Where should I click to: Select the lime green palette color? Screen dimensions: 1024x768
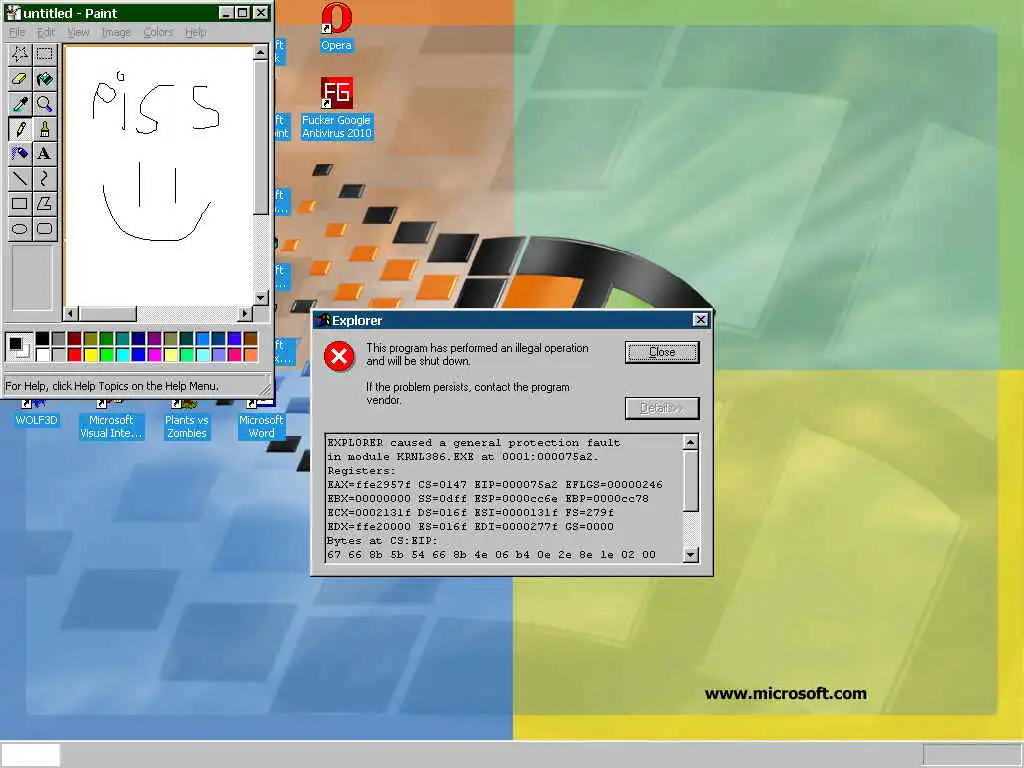[x=106, y=355]
